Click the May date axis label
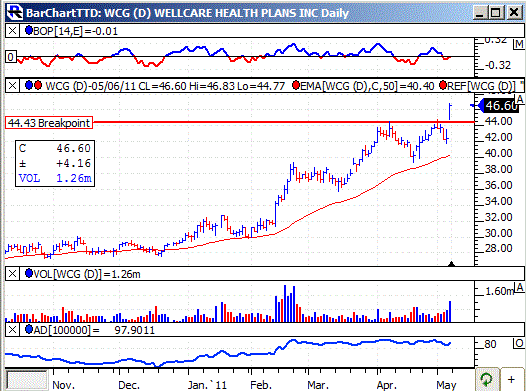Screen dimensions: 526x391 [x=446, y=385]
